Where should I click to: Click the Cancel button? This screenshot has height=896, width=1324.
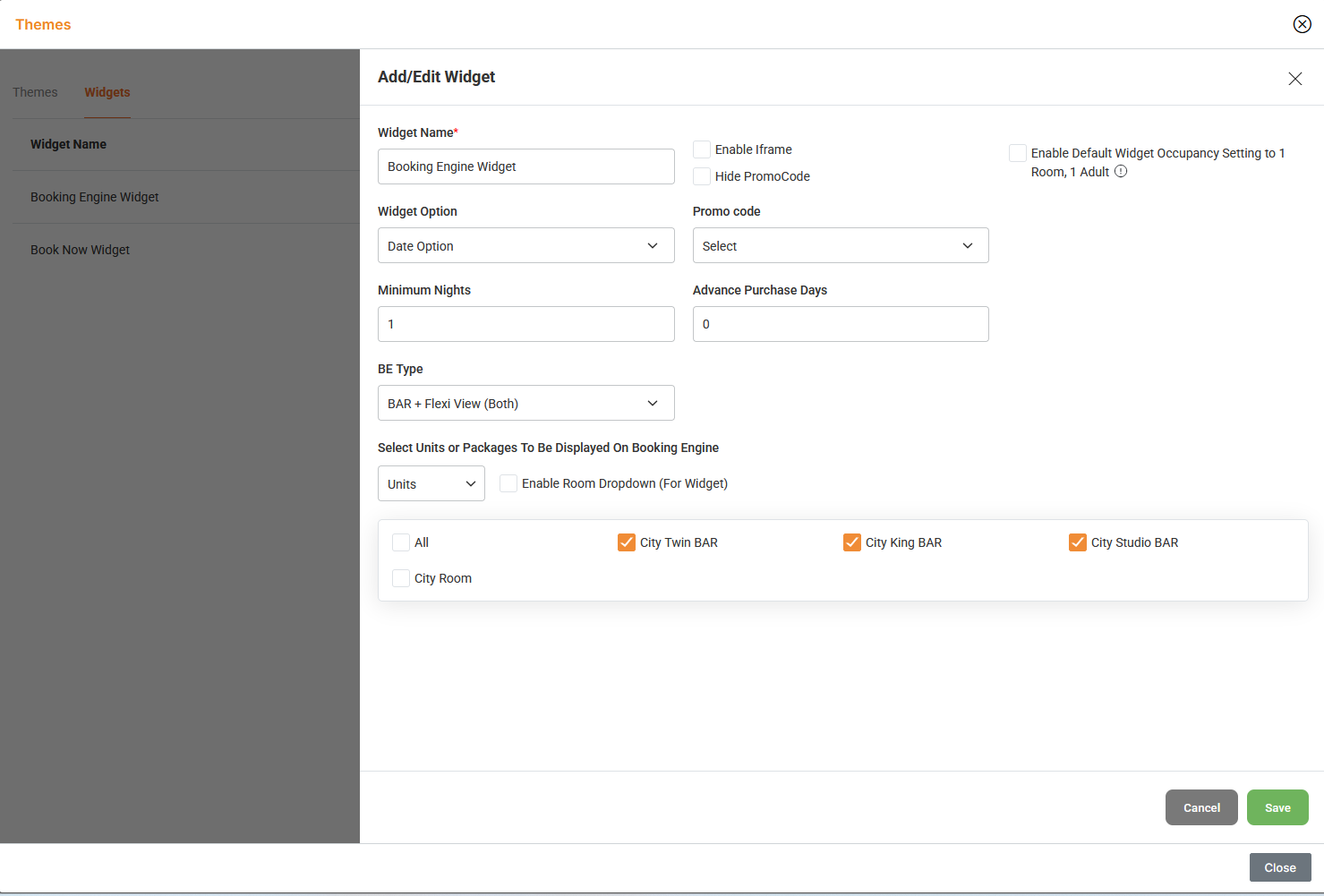tap(1200, 807)
